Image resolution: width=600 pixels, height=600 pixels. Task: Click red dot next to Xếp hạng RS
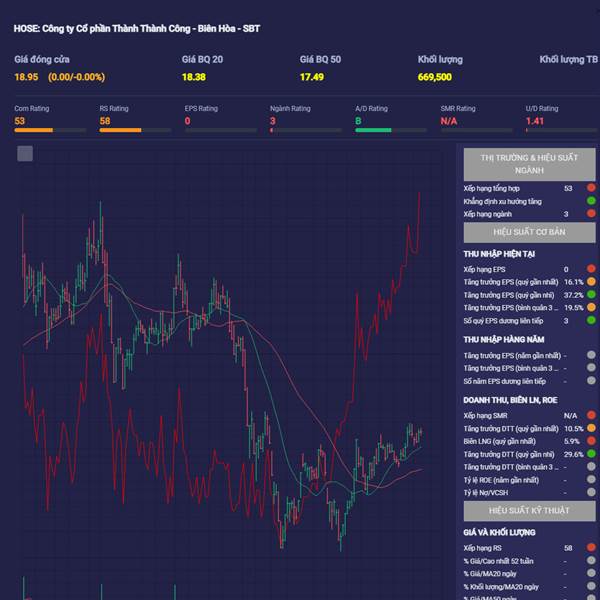591,548
